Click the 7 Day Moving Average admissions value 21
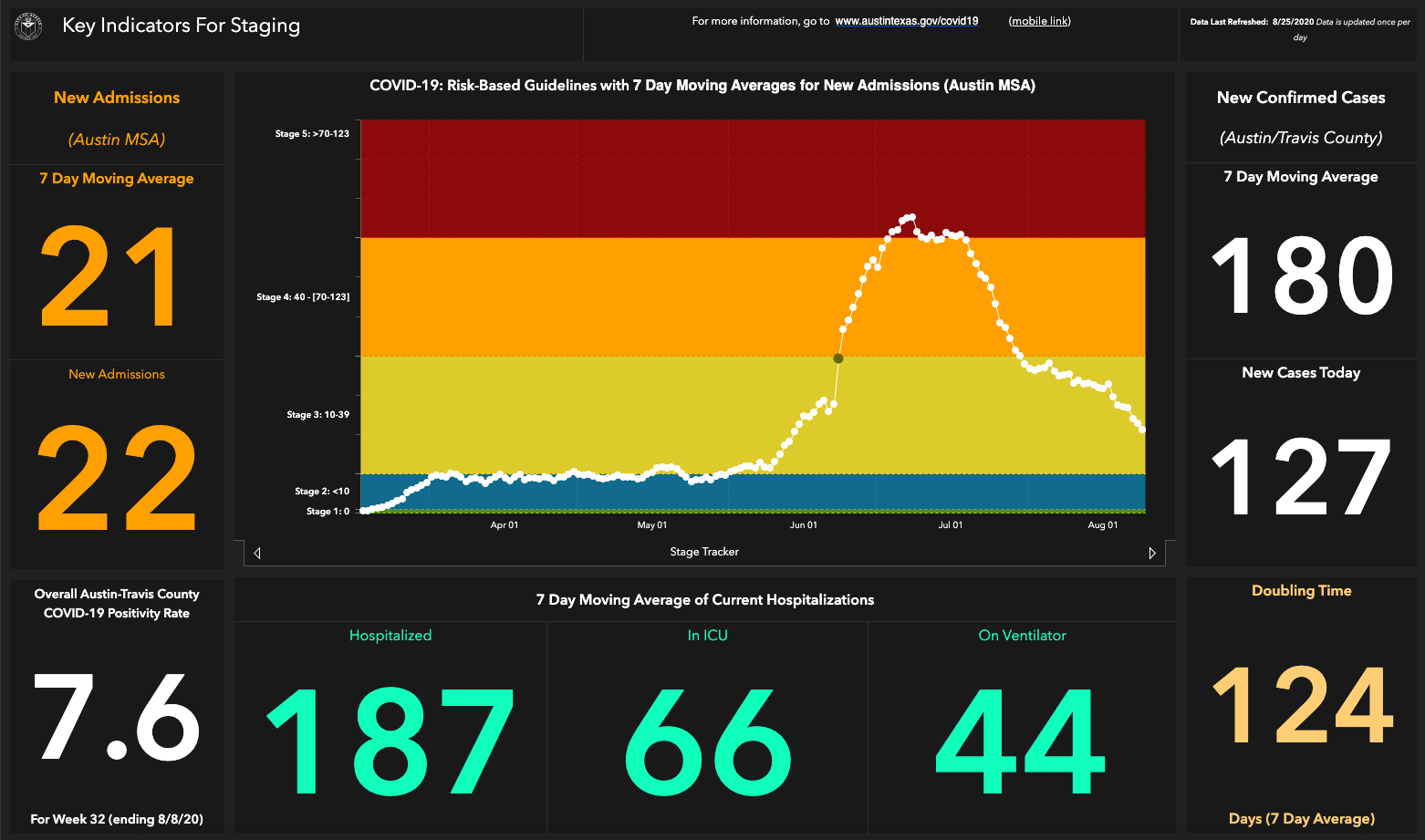 click(109, 276)
